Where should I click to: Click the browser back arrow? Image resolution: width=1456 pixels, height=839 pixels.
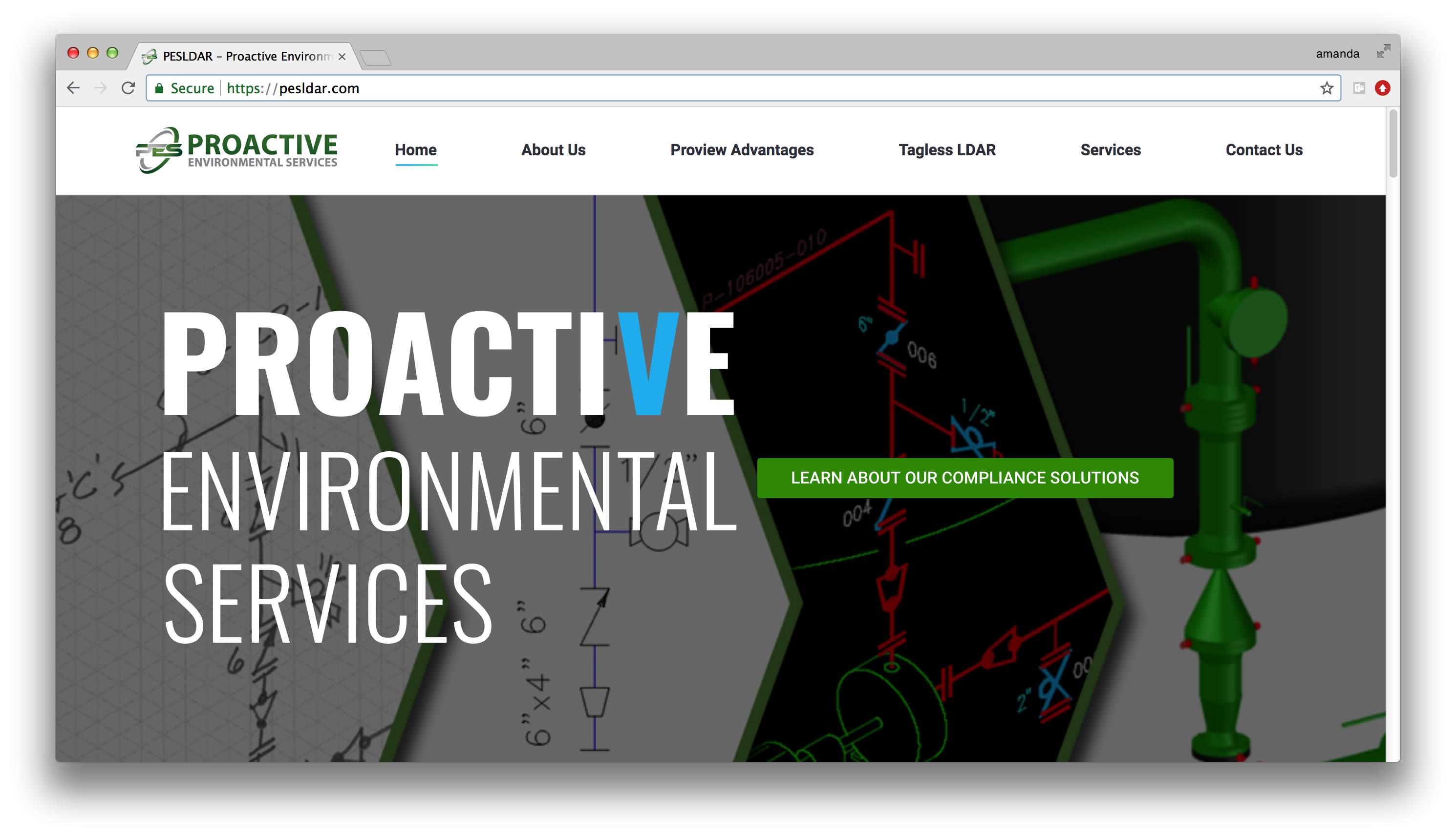coord(73,87)
